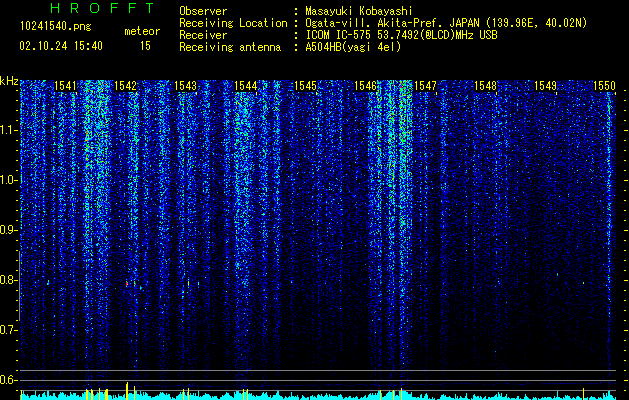
Task: Click the 1545 time marker
Action: point(306,86)
